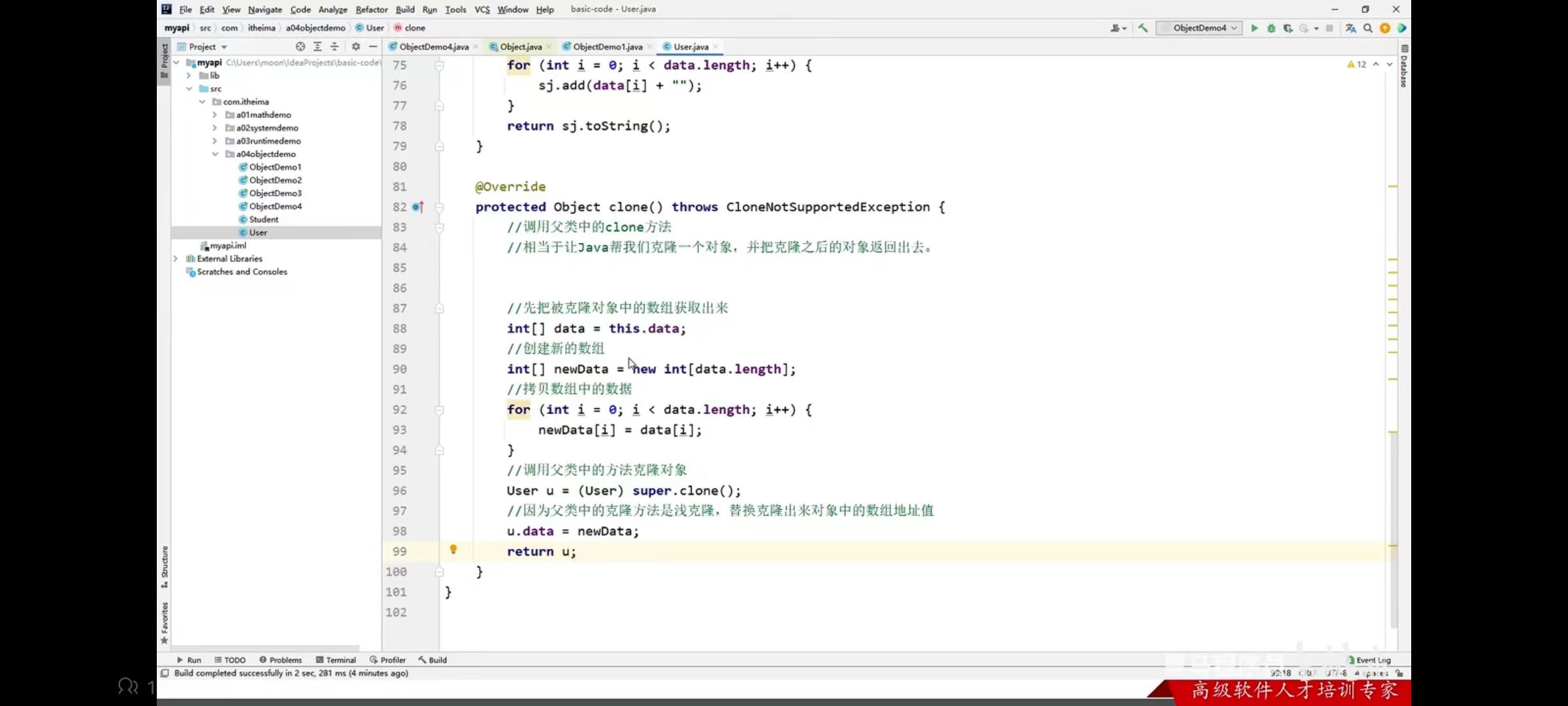Toggle the Structure tool window button
Viewport: 1568px width, 706px height.
coord(164,566)
